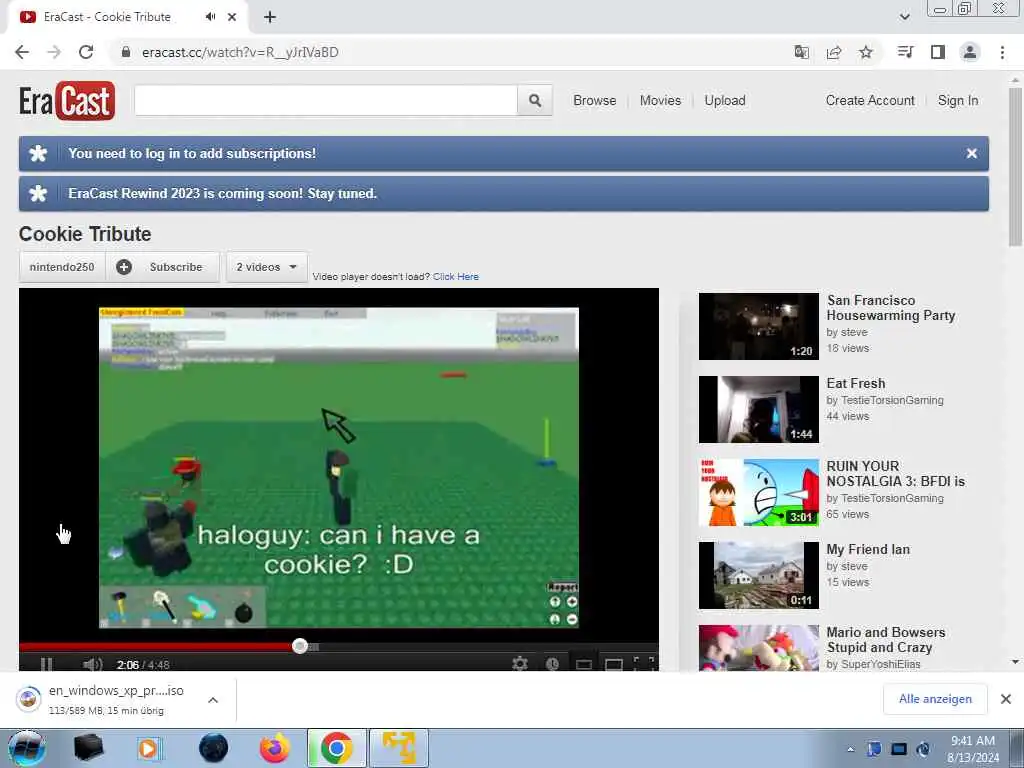Viewport: 1024px width, 768px height.
Task: Open the media player taskbar icon
Action: pos(148,748)
